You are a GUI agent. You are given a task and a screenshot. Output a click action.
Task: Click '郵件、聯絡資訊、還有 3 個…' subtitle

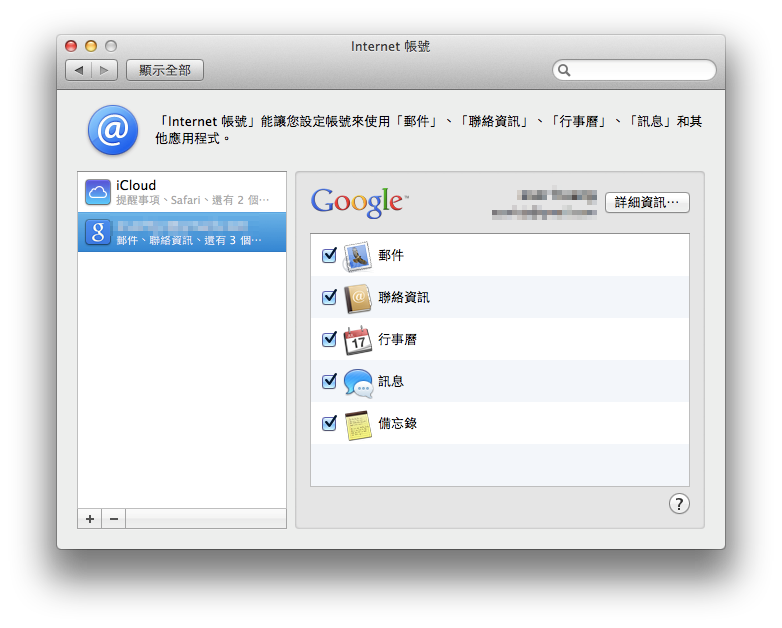click(189, 241)
